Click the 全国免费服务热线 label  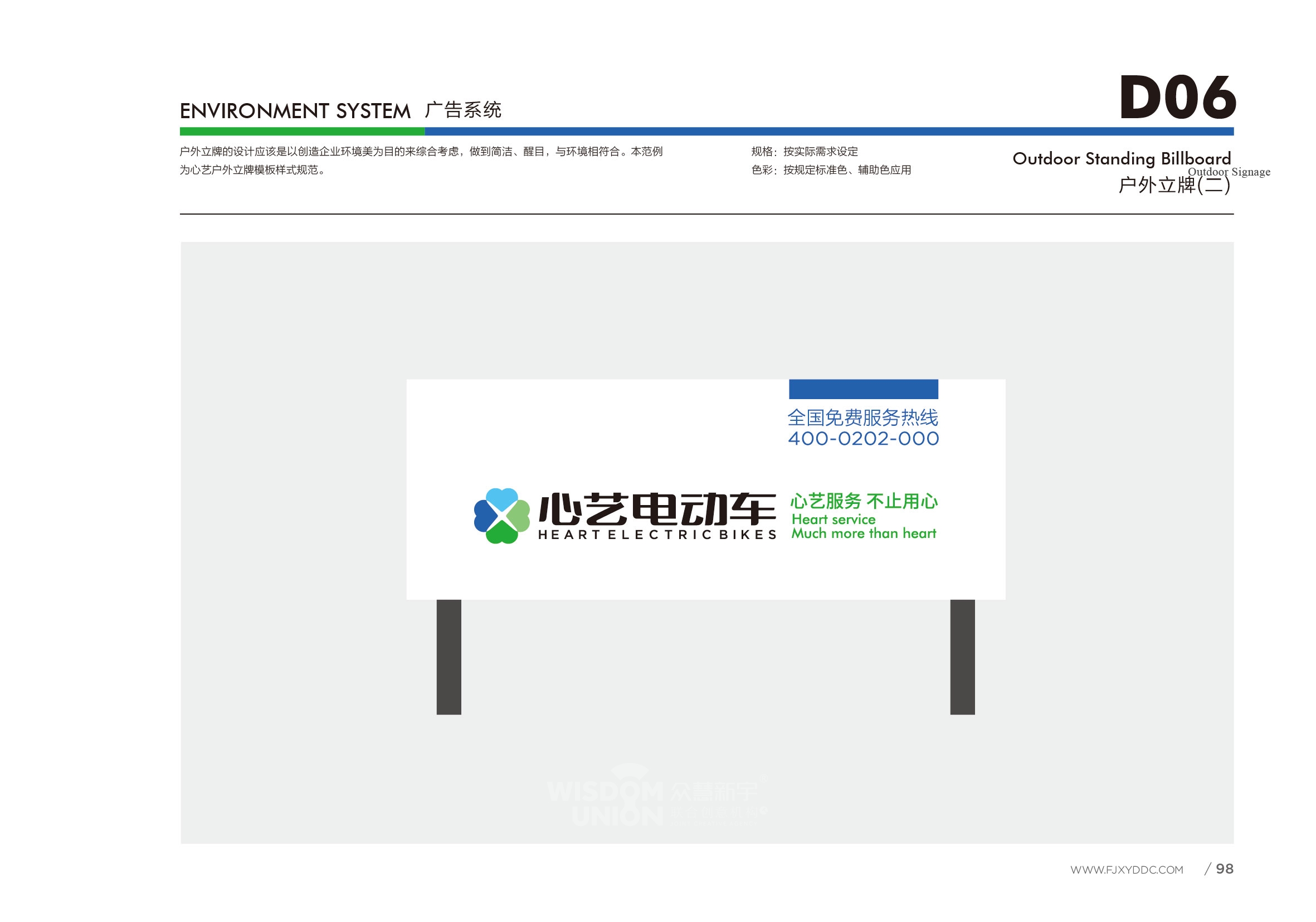click(862, 418)
